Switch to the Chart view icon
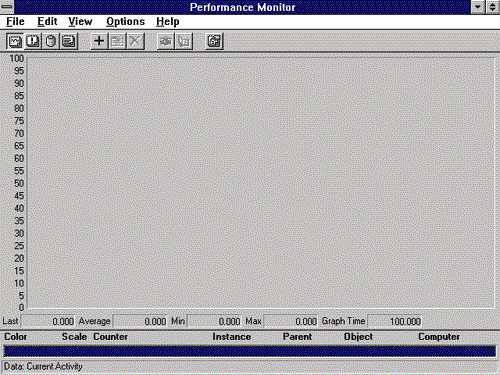Image resolution: width=500 pixels, height=375 pixels. pos(15,41)
